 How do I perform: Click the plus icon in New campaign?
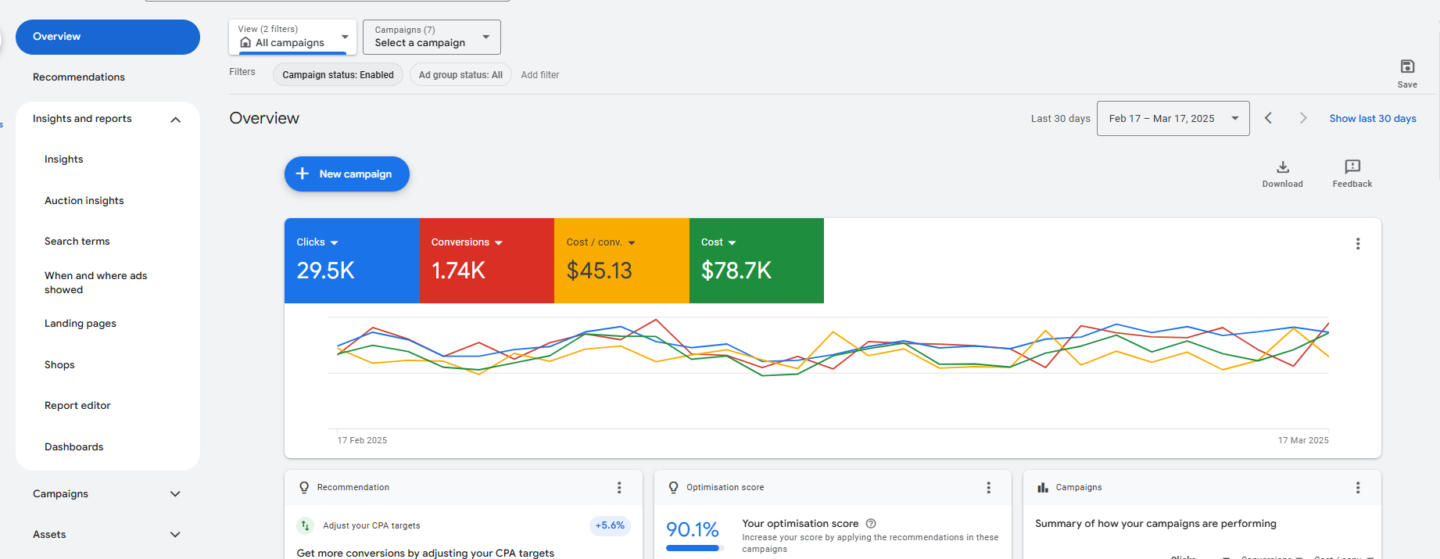tap(302, 174)
